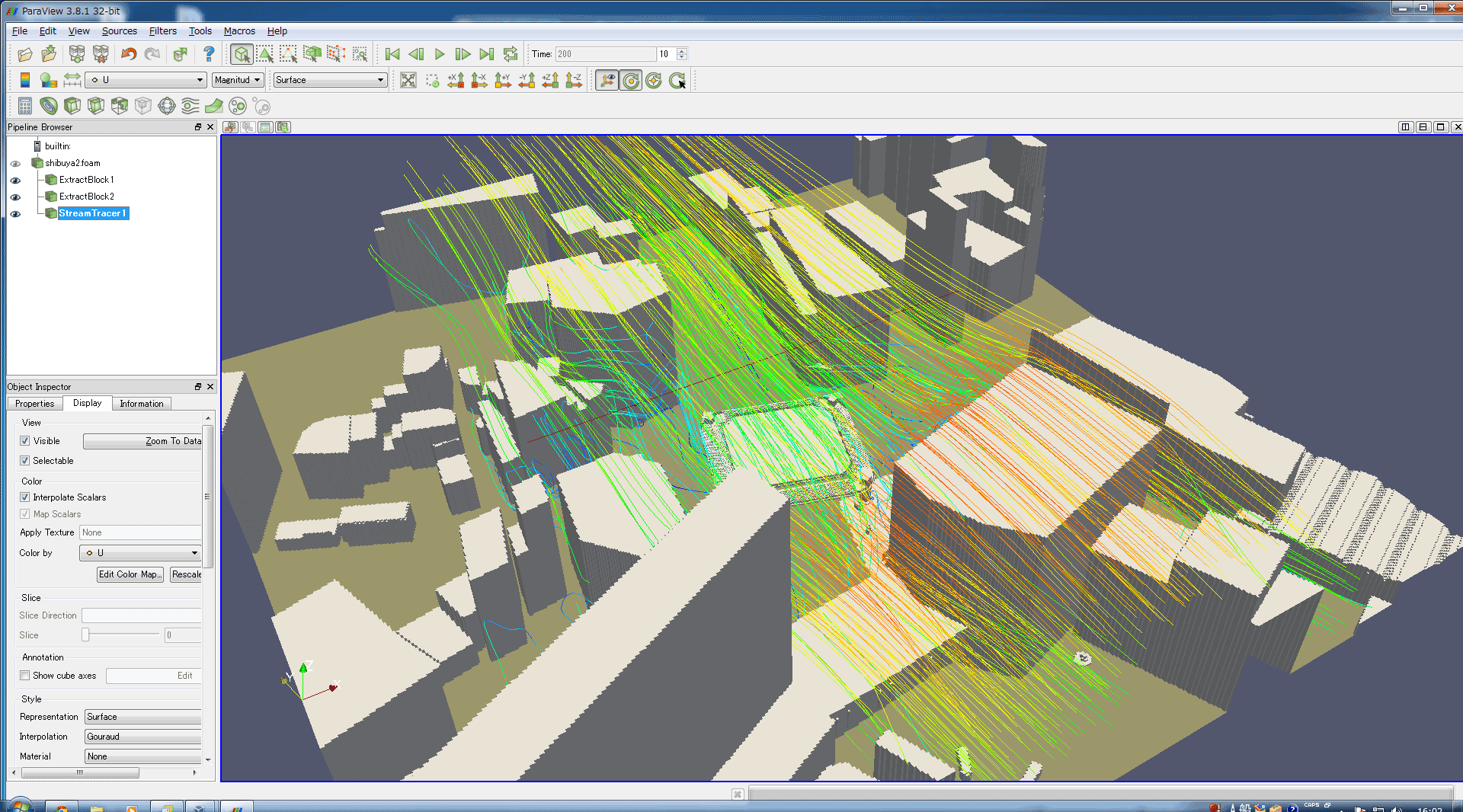Set view direction to +X
This screenshot has width=1463, height=812.
[x=456, y=80]
